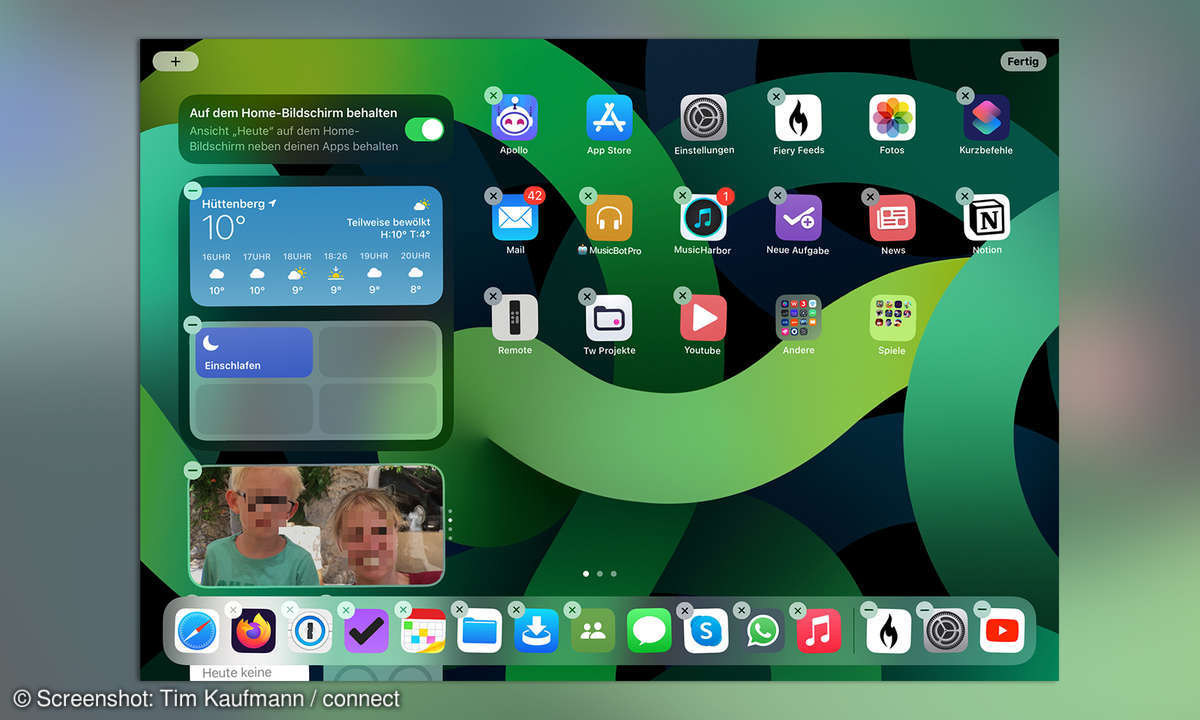Open the MusicHarbor app icon

[703, 218]
